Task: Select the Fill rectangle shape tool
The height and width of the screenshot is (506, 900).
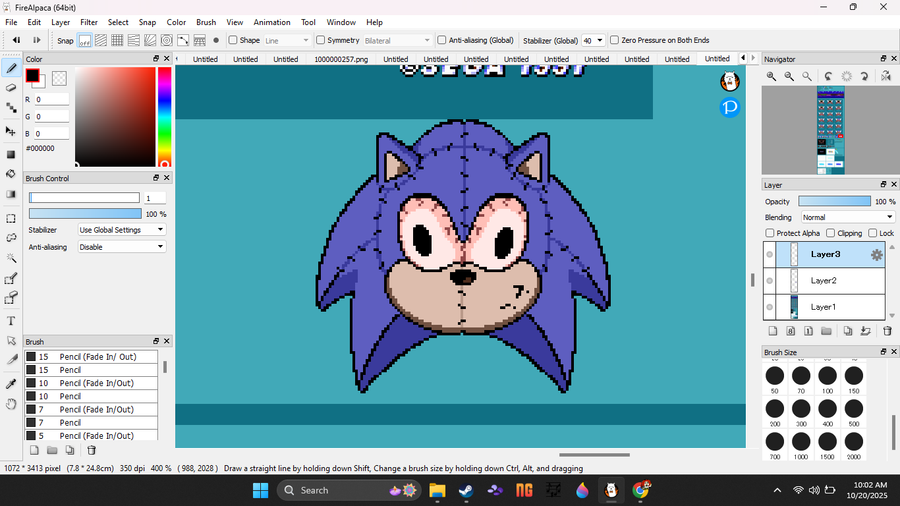Action: point(11,154)
